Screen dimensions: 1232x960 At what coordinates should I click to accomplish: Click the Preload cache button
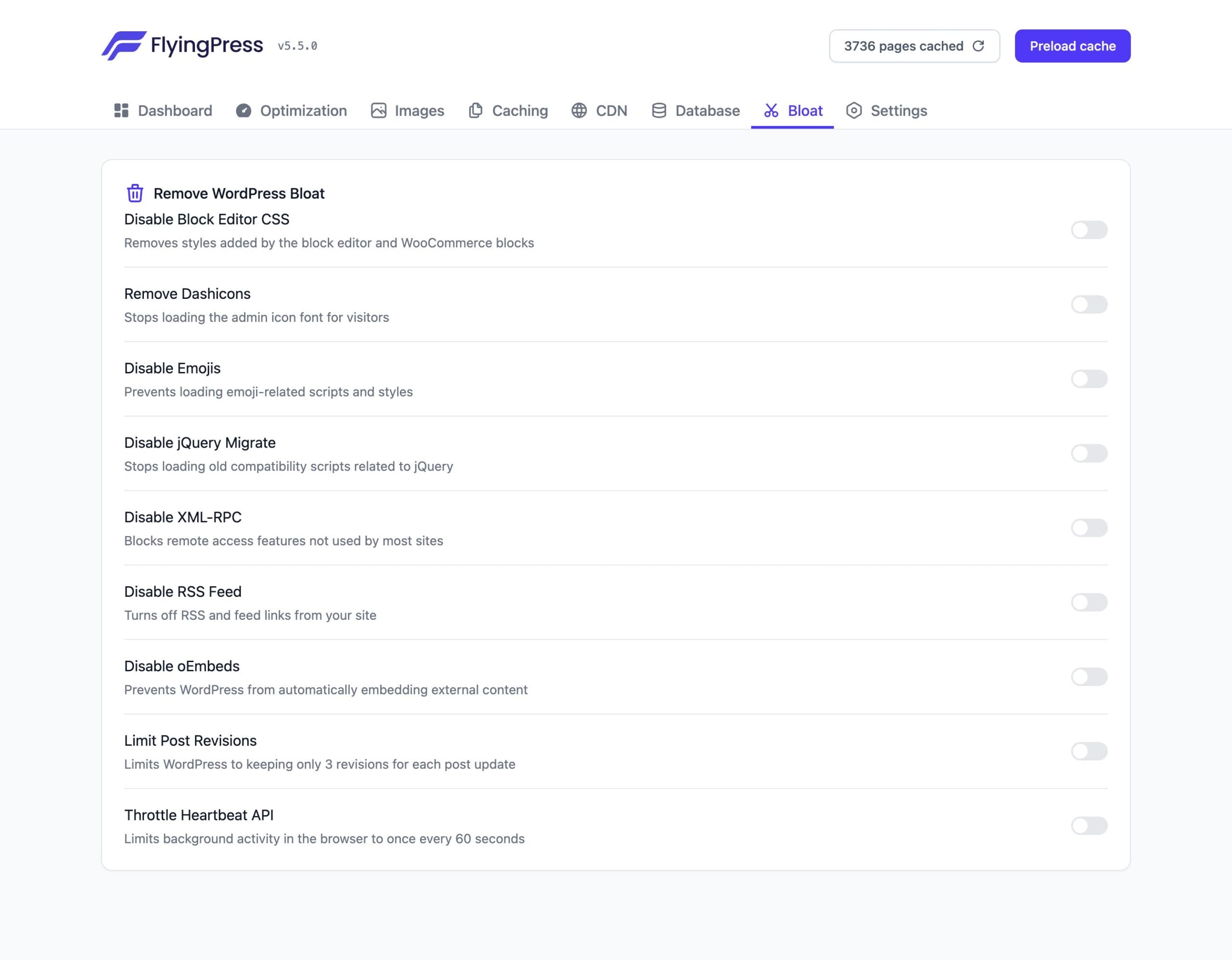(1072, 46)
